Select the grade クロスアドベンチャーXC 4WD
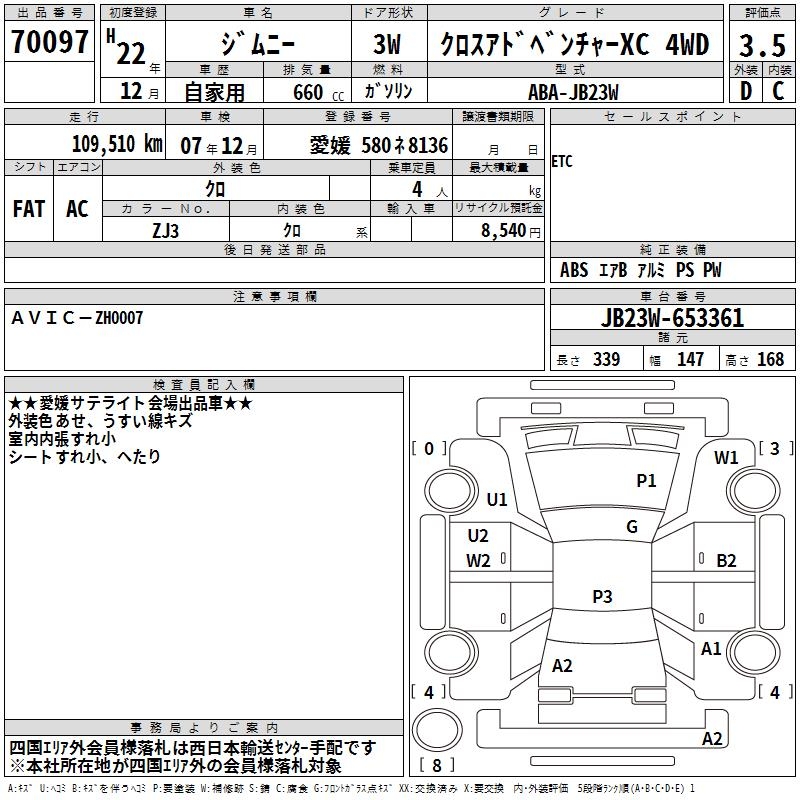This screenshot has width=800, height=800. (575, 44)
